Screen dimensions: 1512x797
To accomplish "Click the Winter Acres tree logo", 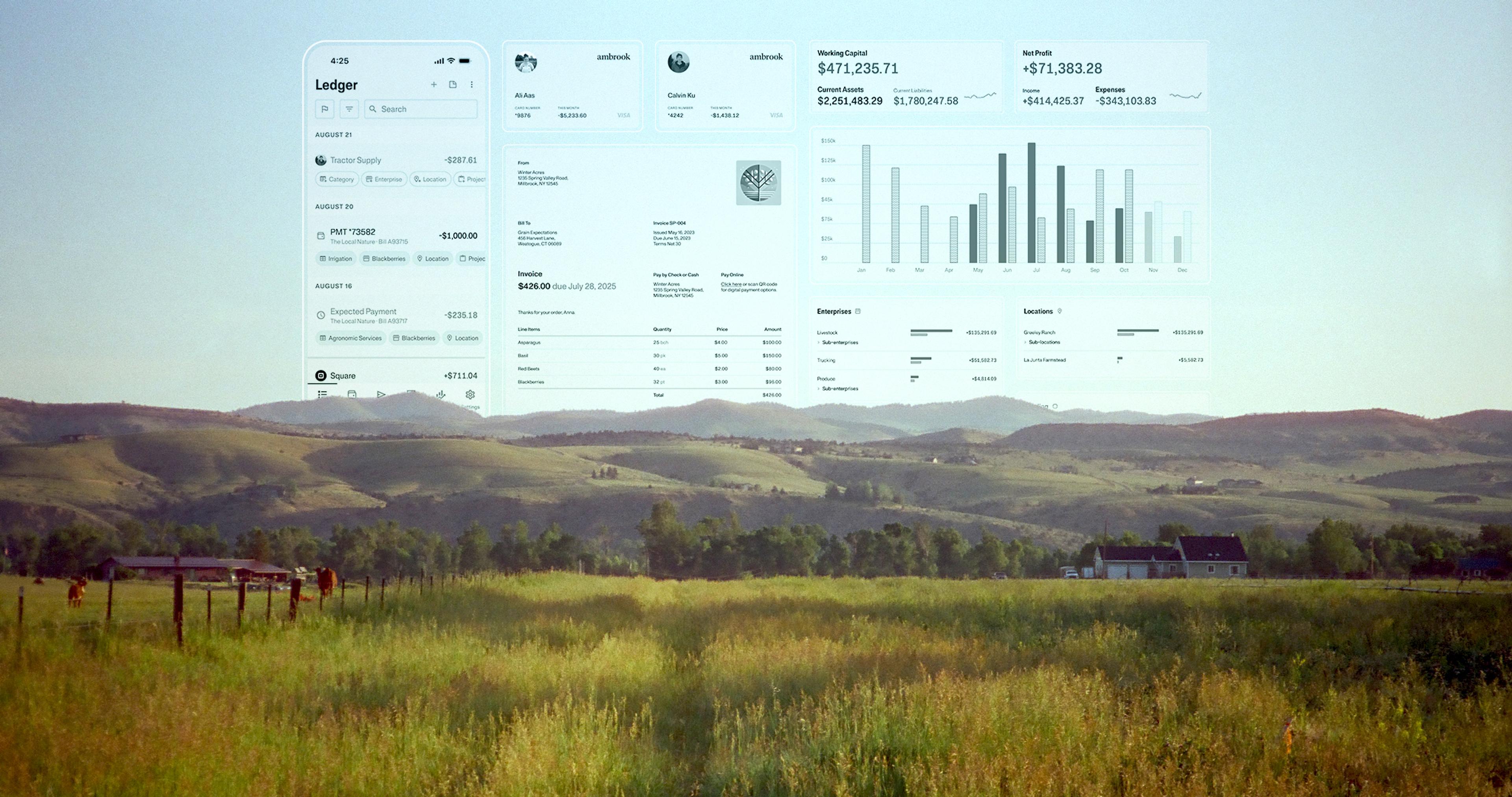I will [x=758, y=183].
